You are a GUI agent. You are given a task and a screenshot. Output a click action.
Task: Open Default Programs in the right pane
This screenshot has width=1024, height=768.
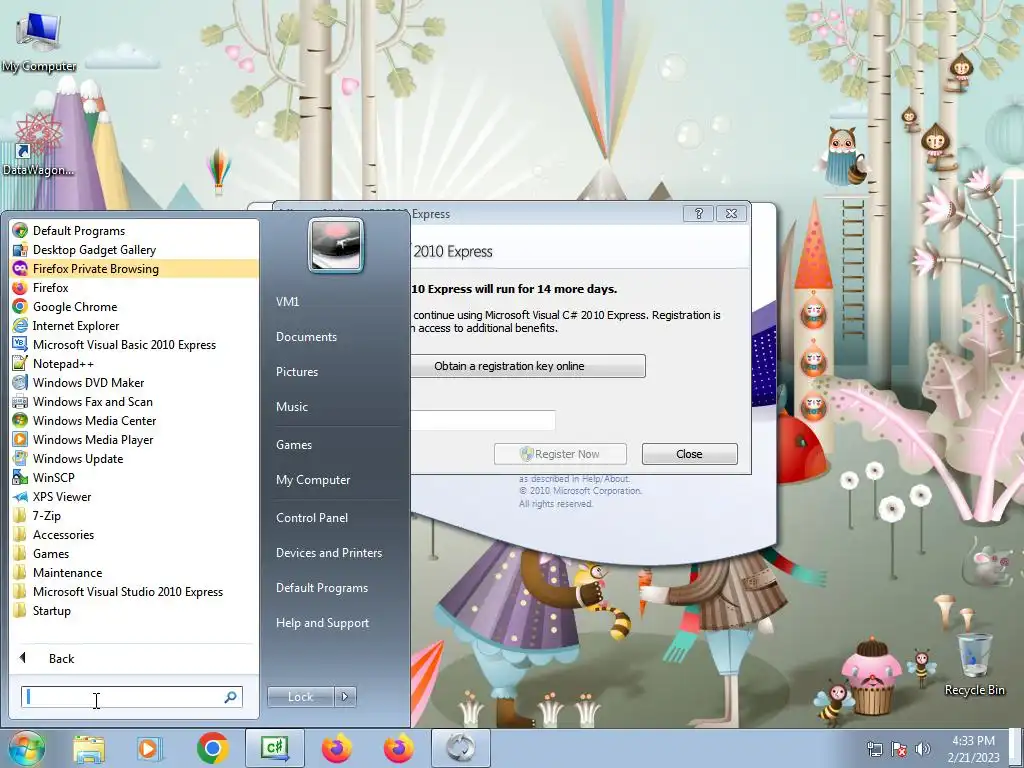point(321,588)
